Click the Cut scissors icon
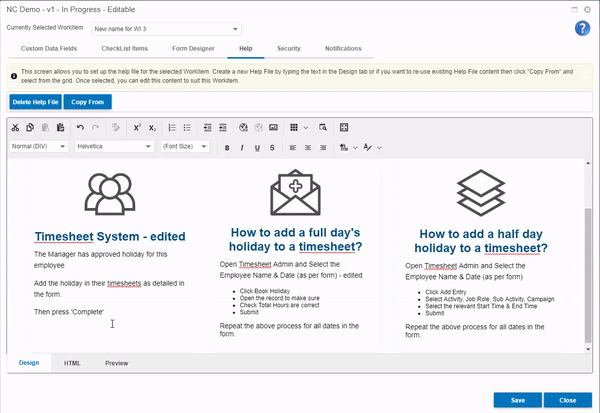 15,127
